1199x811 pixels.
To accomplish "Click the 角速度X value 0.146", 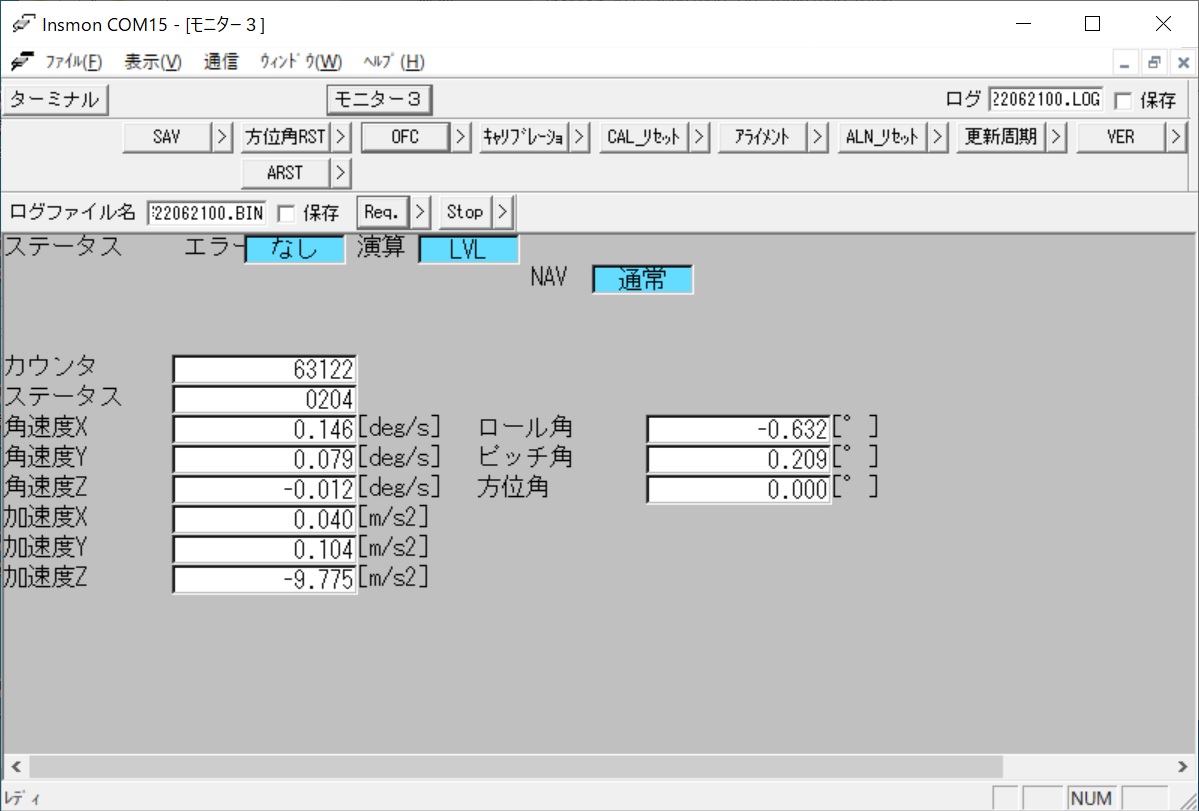I will pyautogui.click(x=265, y=430).
